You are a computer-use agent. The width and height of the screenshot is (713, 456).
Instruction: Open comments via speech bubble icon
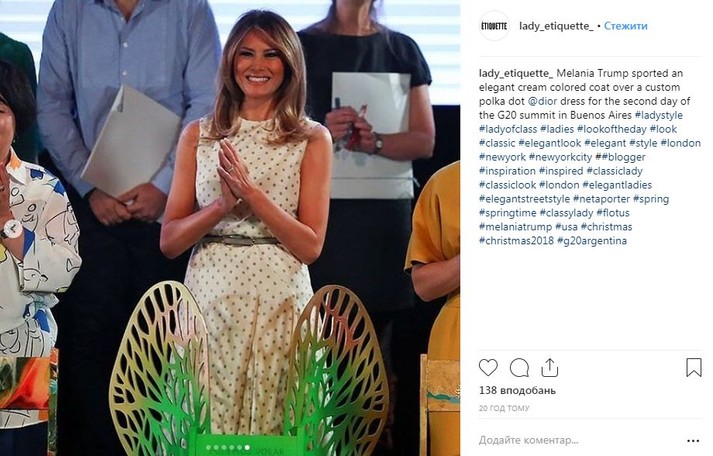point(519,367)
